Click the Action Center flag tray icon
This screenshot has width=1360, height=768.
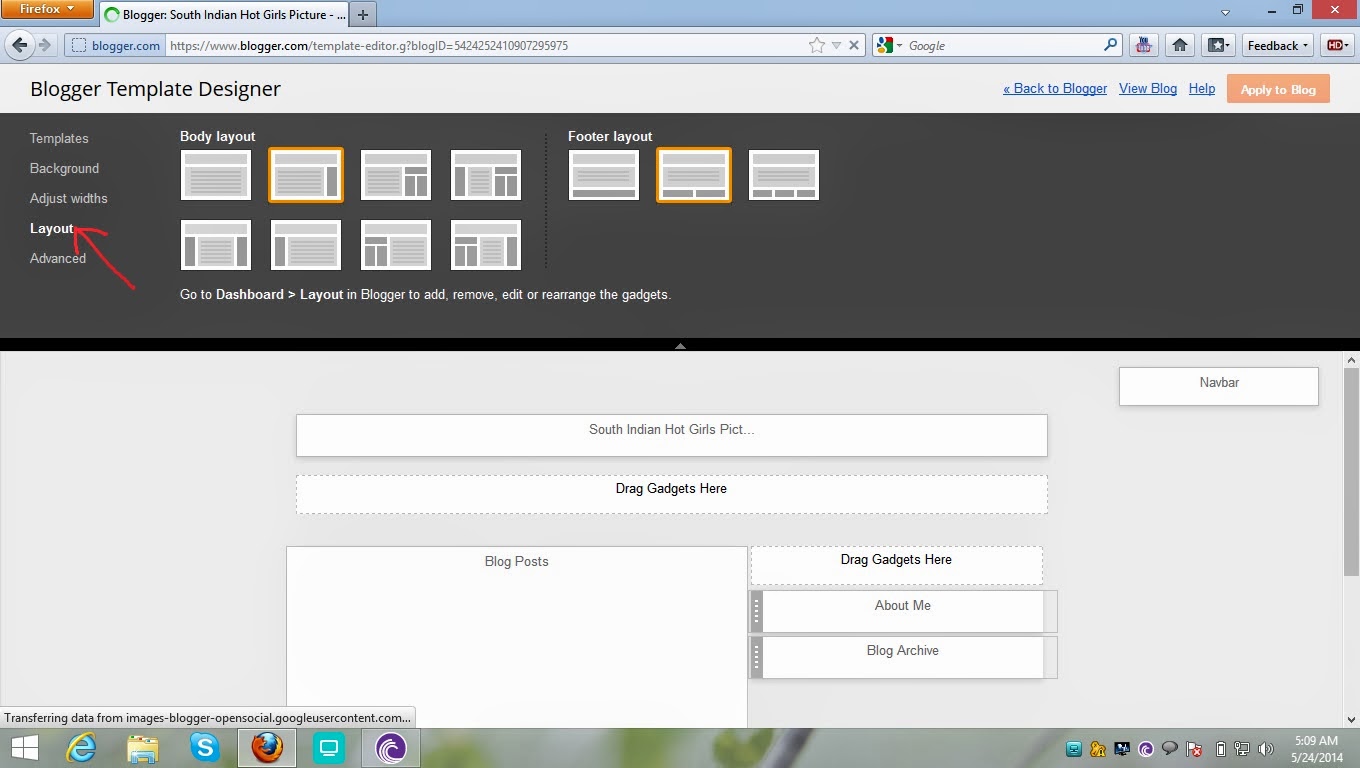pyautogui.click(x=1194, y=748)
